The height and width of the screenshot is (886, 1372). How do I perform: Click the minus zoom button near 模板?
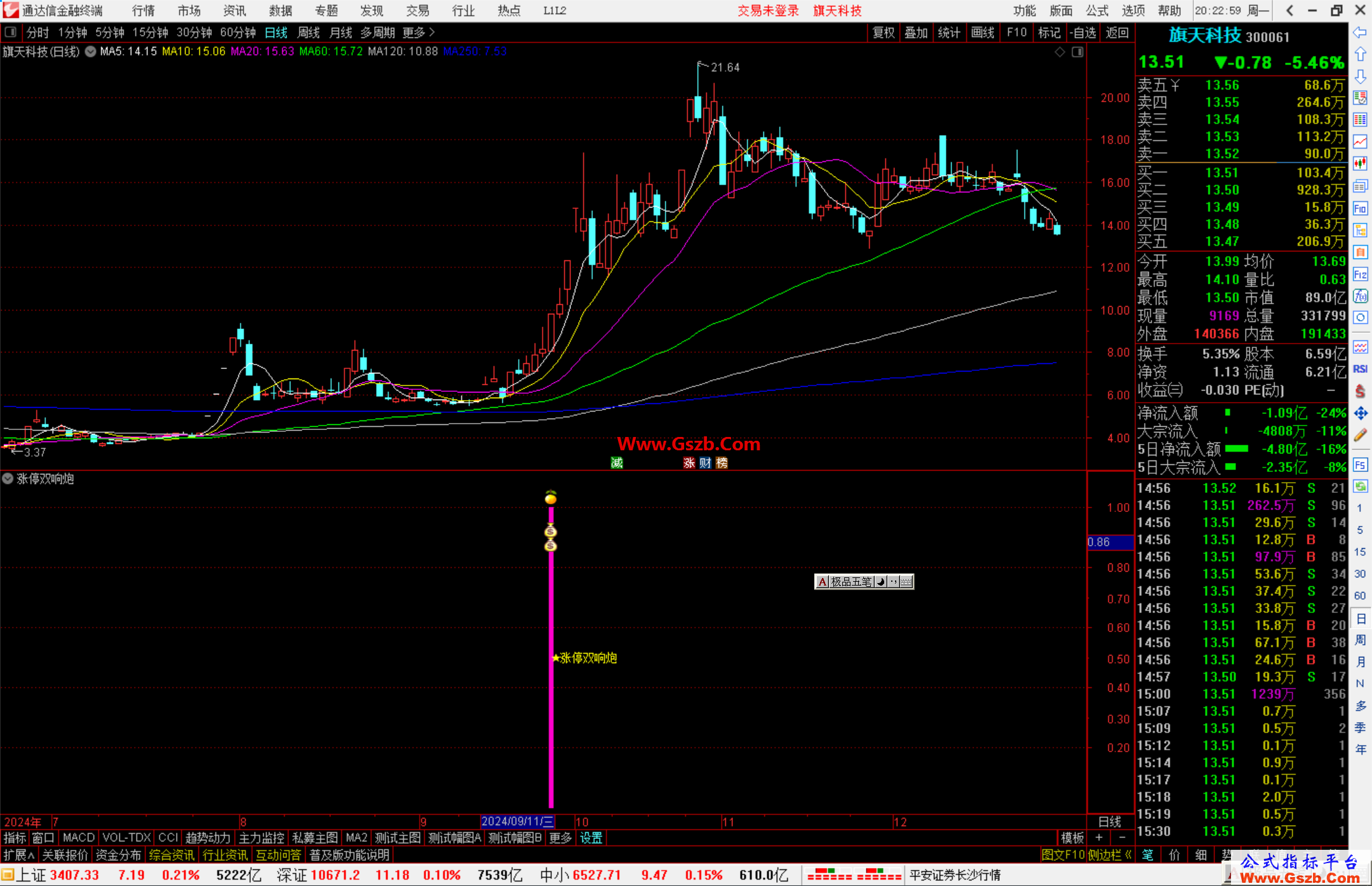1122,838
